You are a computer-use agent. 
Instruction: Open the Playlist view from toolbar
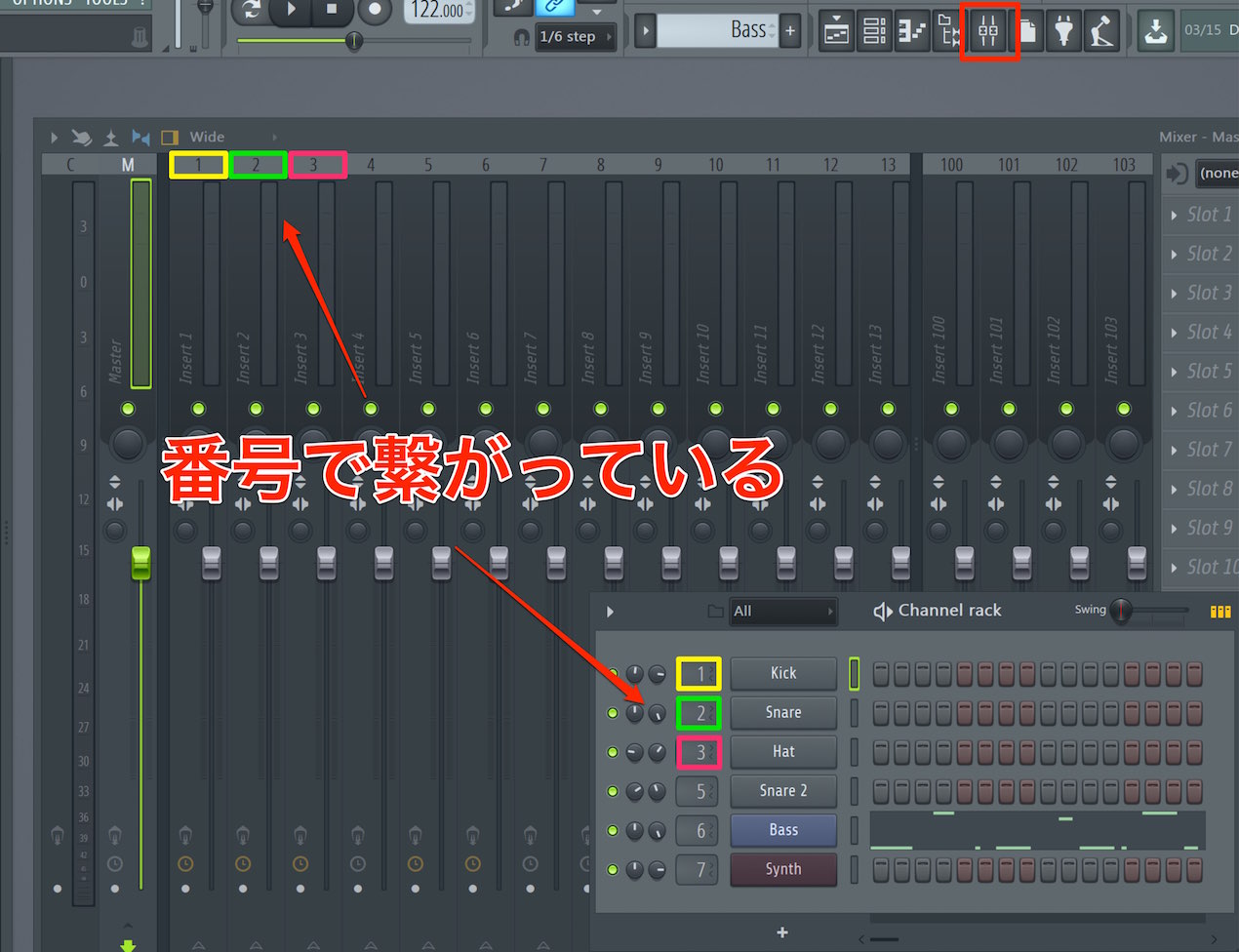(x=837, y=31)
